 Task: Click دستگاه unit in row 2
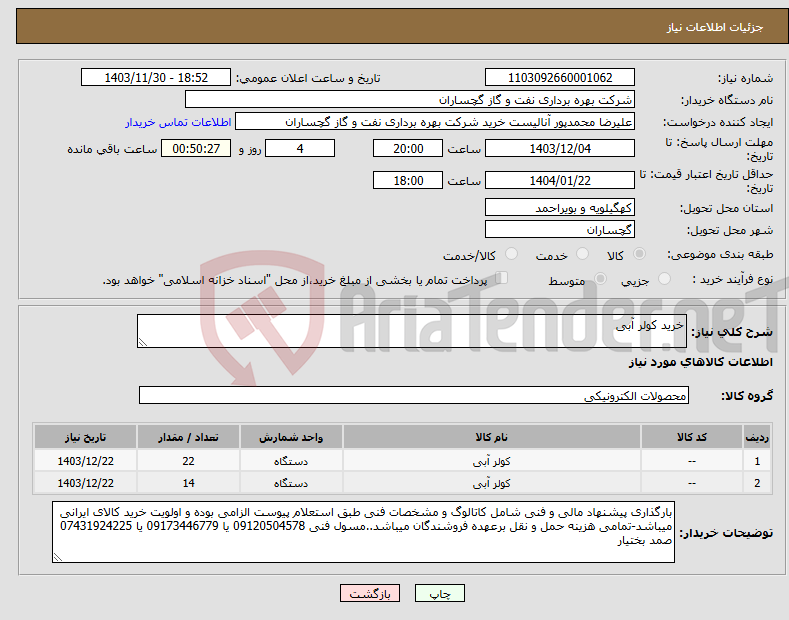point(291,483)
